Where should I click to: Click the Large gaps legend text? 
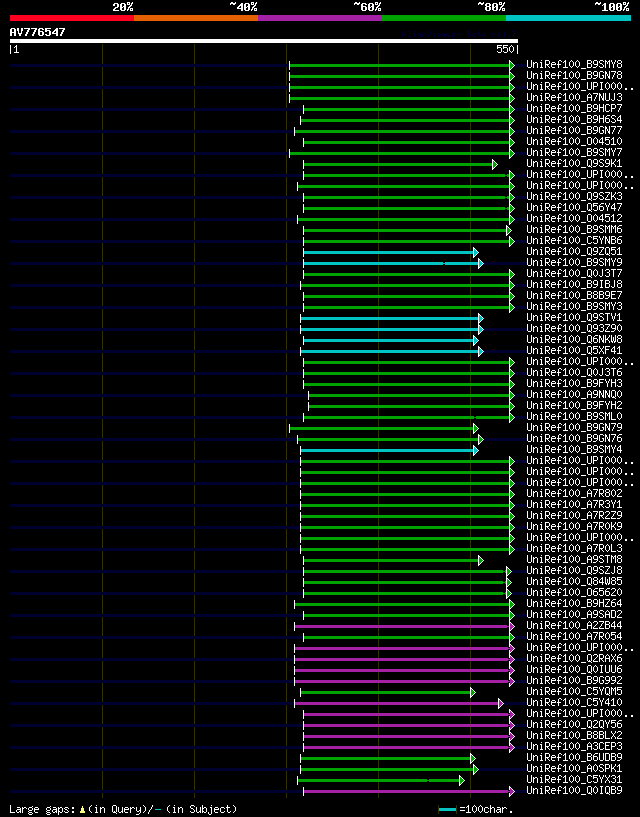(x=123, y=809)
